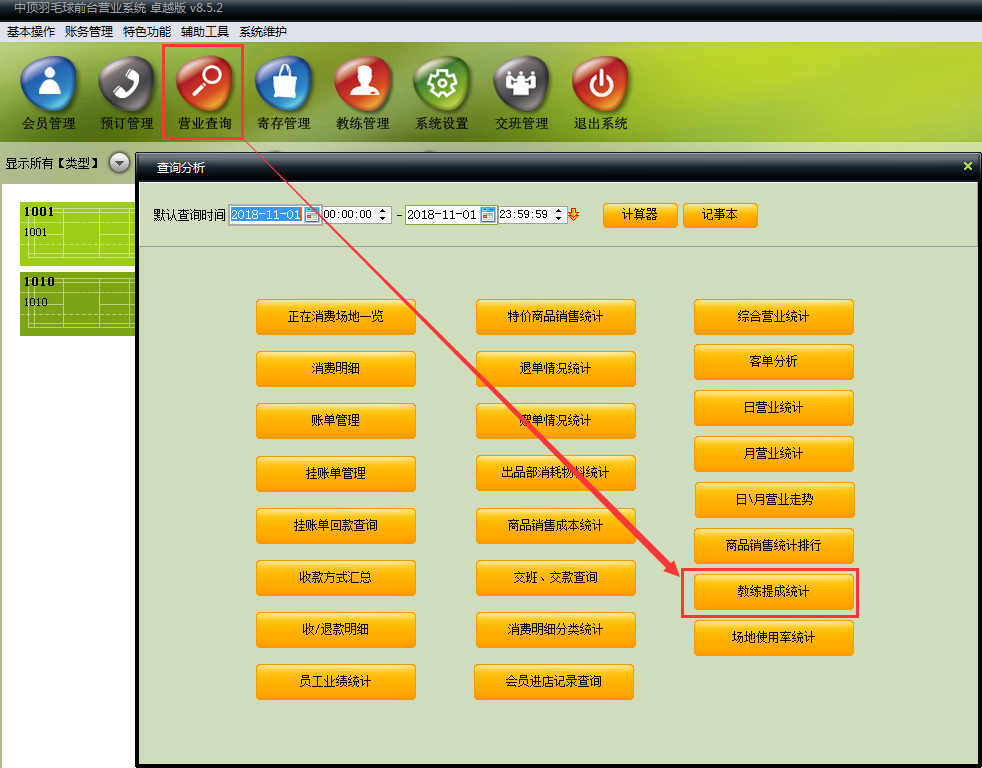Click the 综合营业统计 button
This screenshot has height=768, width=982.
pos(773,317)
